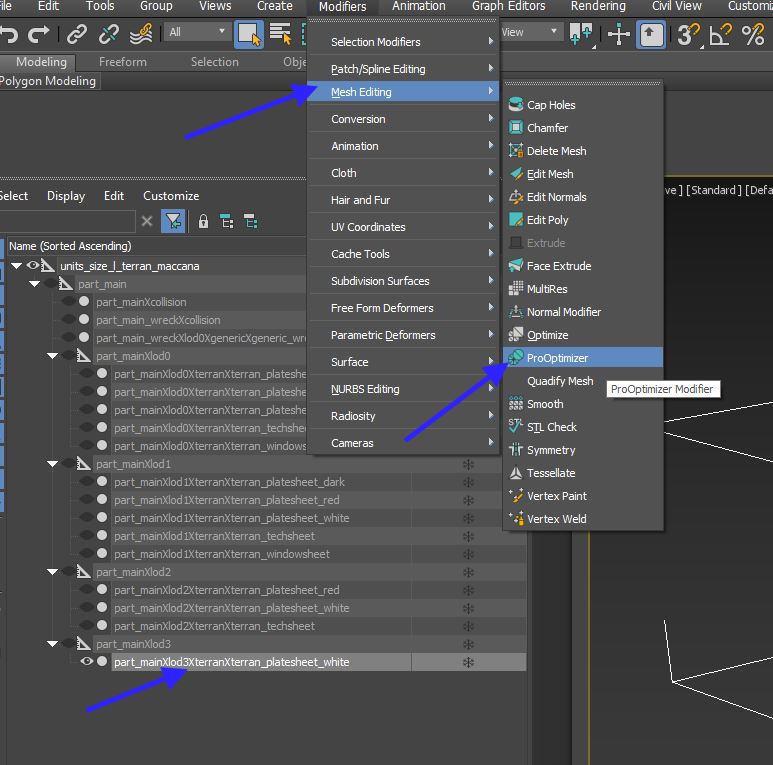Open the Parametric Deformers submenu

coord(383,335)
